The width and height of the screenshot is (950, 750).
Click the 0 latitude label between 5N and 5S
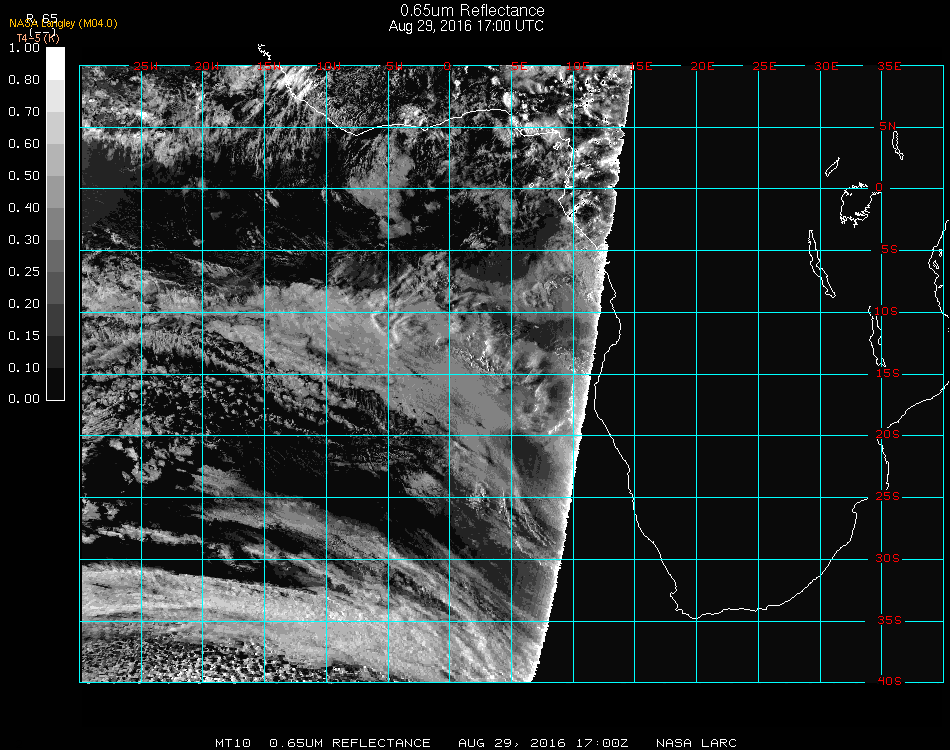point(879,187)
